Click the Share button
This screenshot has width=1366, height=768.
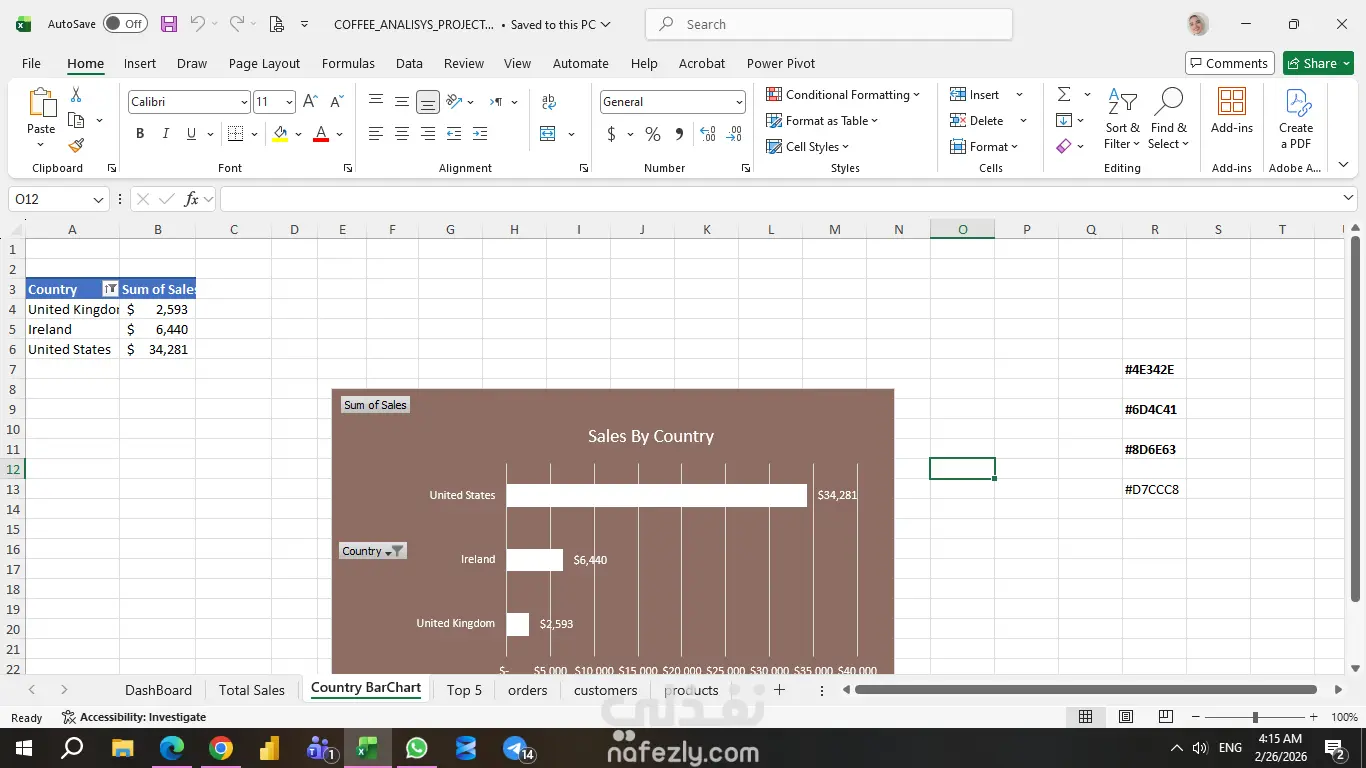1318,63
